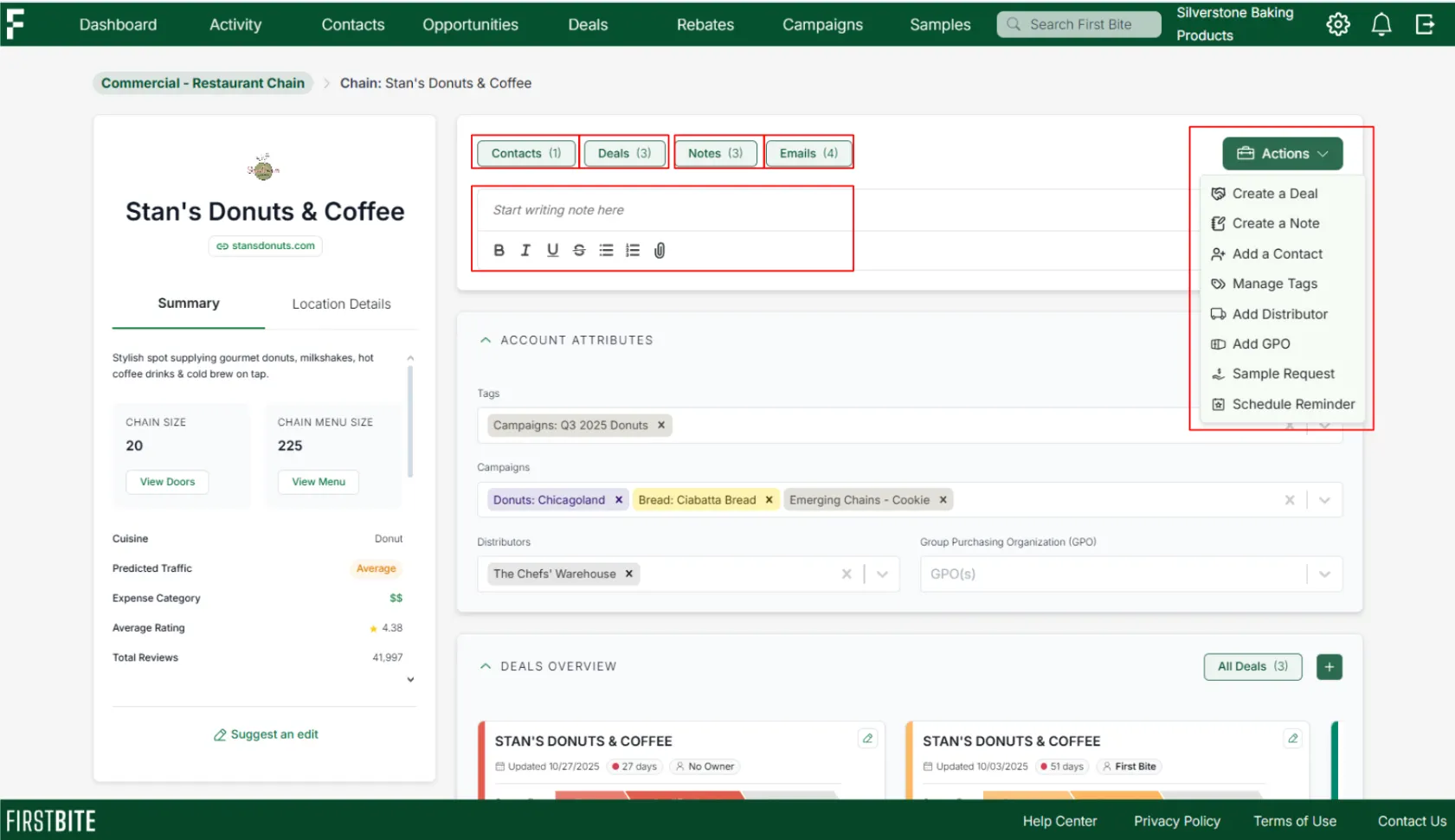Viewport: 1455px width, 840px height.
Task: Collapse the Deals Overview section
Action: coord(486,666)
